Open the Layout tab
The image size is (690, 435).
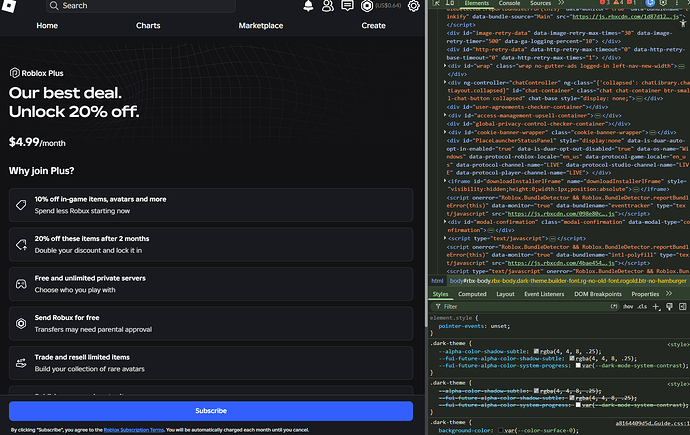coord(505,294)
